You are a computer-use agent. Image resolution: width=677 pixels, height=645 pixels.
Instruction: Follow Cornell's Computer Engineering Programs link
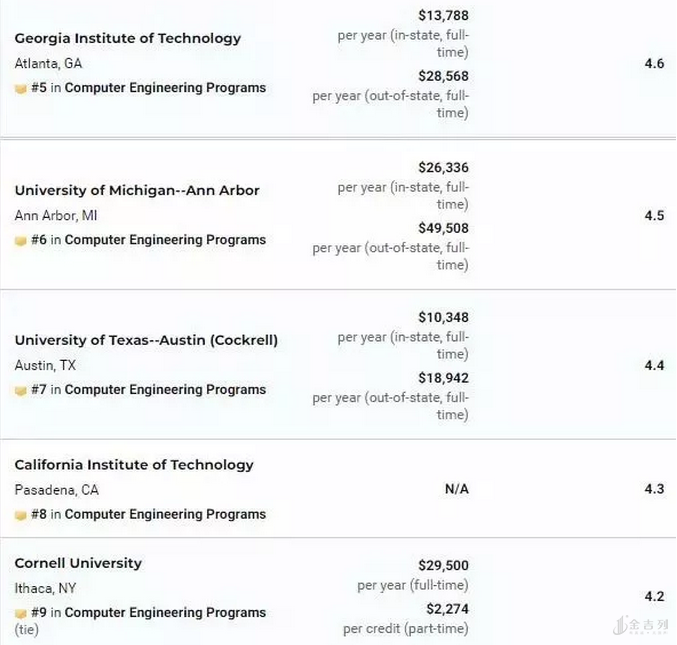pos(165,613)
